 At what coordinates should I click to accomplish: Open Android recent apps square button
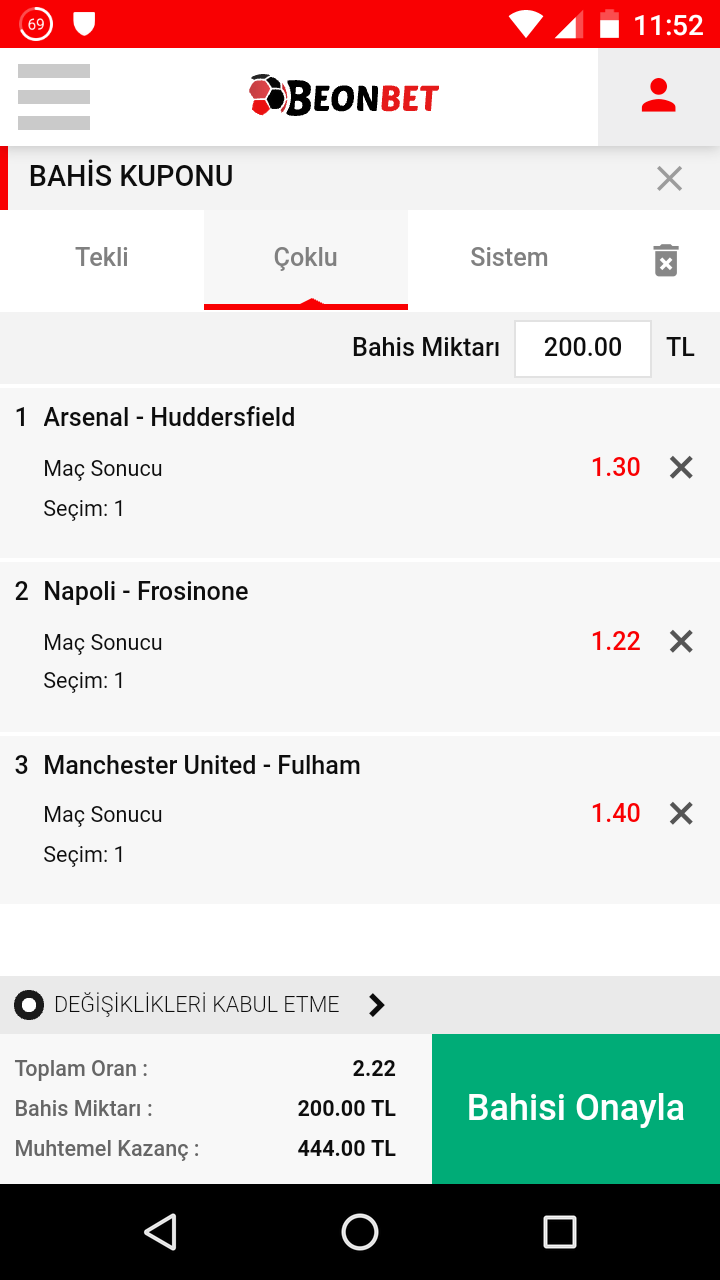(x=560, y=1232)
